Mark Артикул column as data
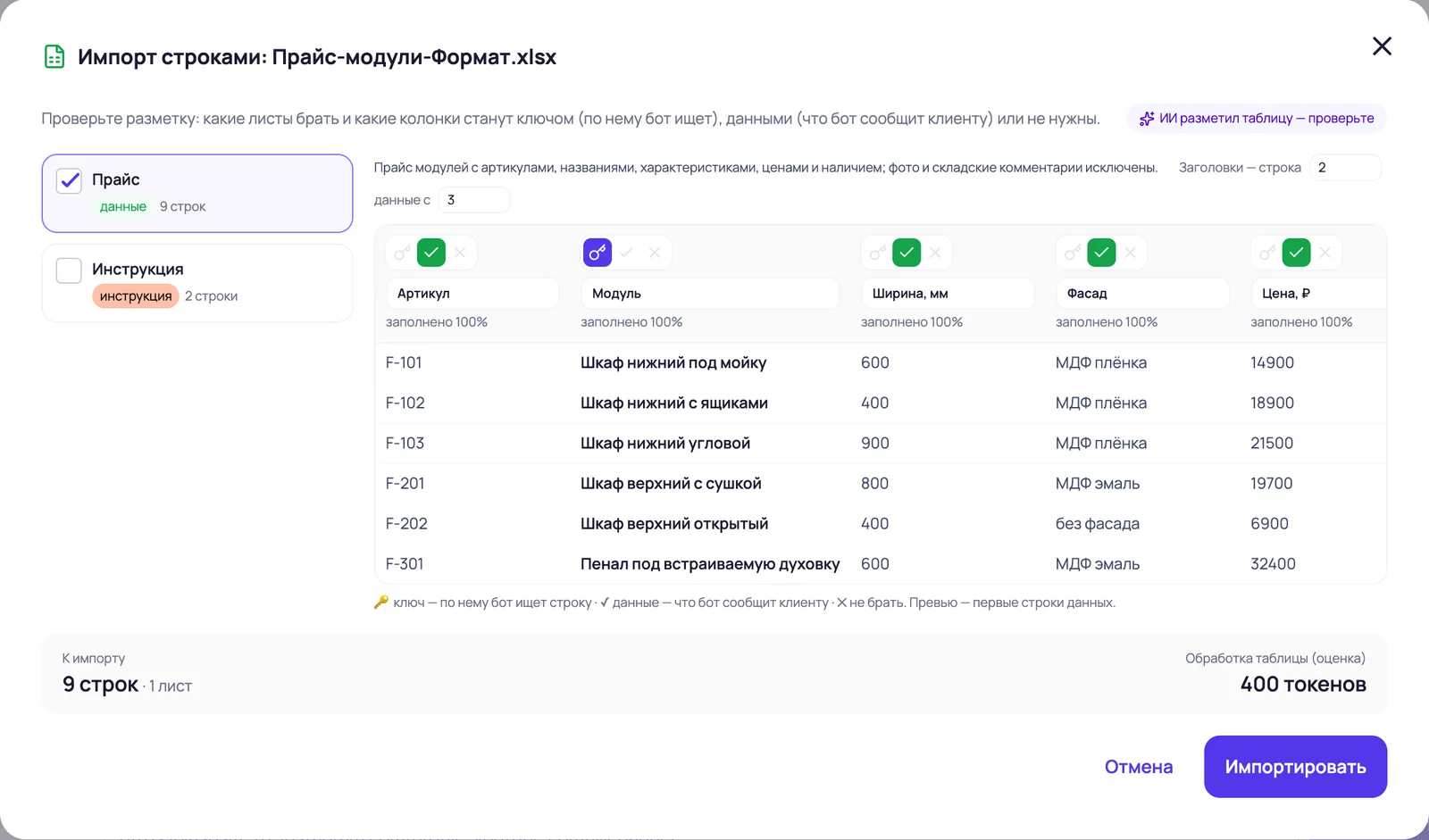This screenshot has width=1429, height=840. point(431,253)
